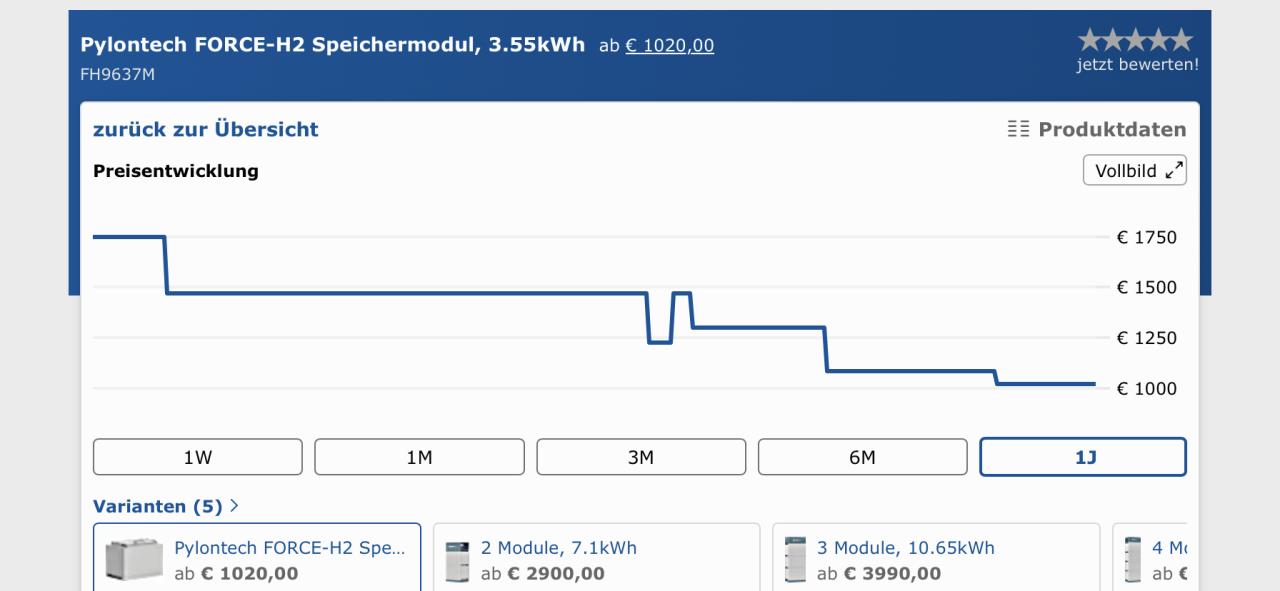The height and width of the screenshot is (591, 1280).
Task: Select the 1J yearly range
Action: tap(1083, 457)
